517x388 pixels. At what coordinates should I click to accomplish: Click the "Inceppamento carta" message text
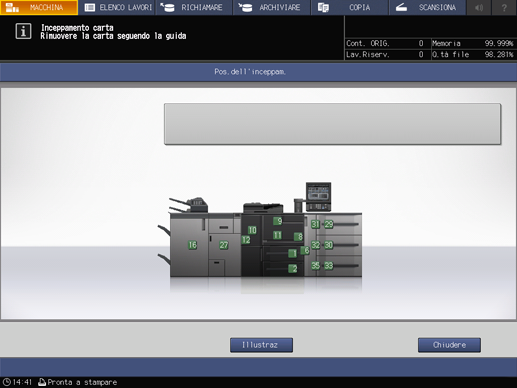pyautogui.click(x=77, y=27)
